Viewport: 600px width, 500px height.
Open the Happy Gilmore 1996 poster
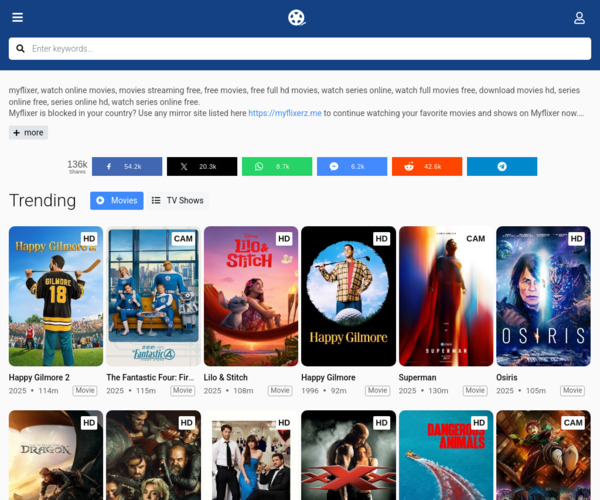point(349,296)
